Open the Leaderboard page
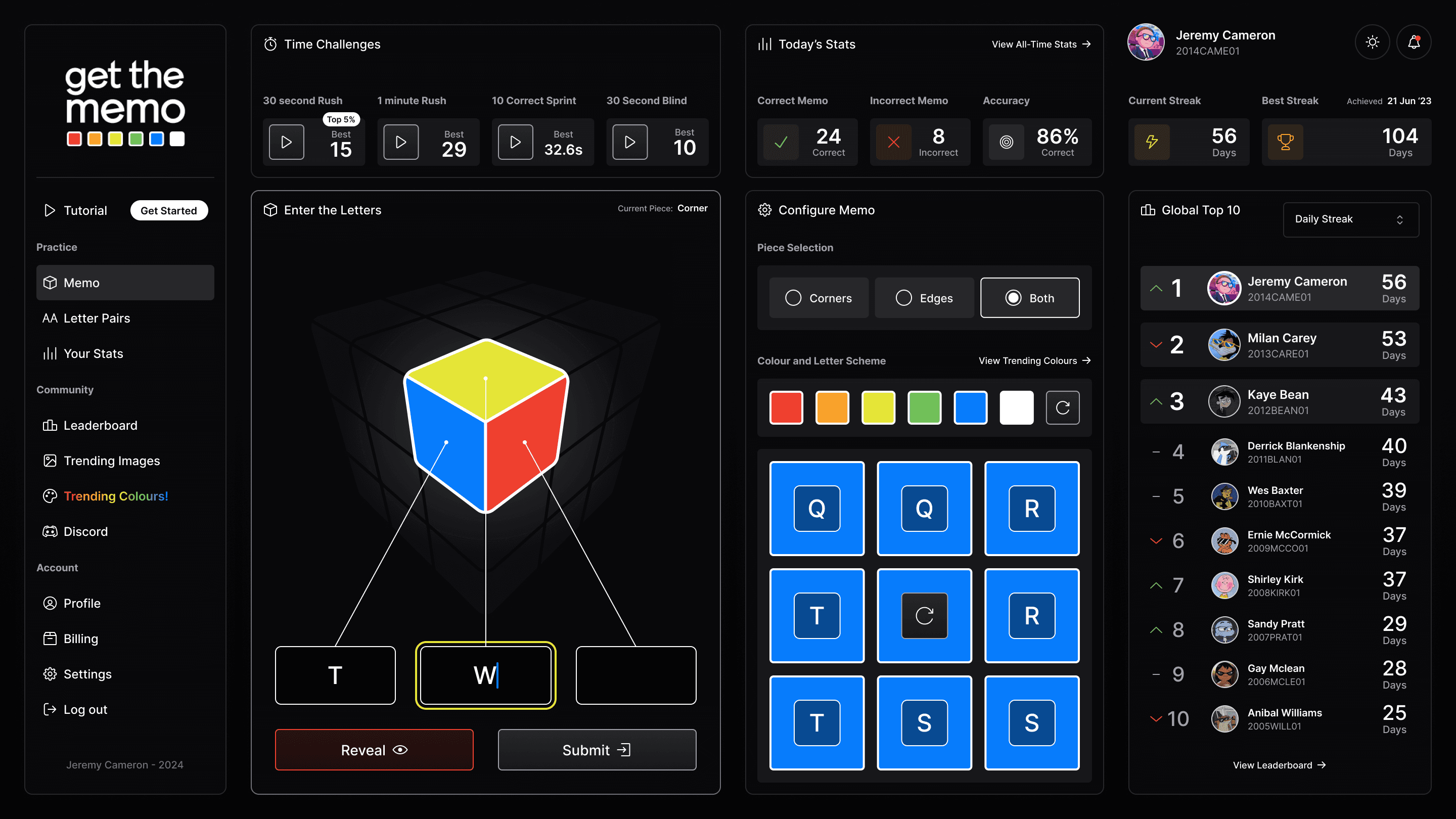Image resolution: width=1456 pixels, height=819 pixels. pyautogui.click(x=125, y=425)
